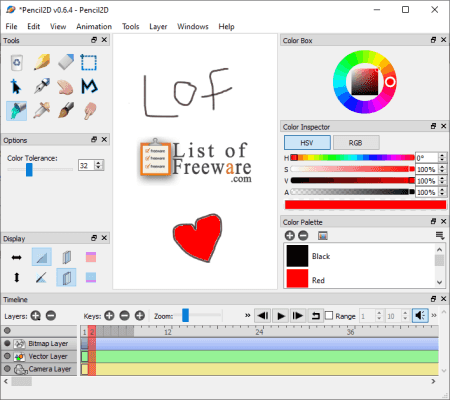
Task: Enable the Range checkbox
Action: point(329,316)
